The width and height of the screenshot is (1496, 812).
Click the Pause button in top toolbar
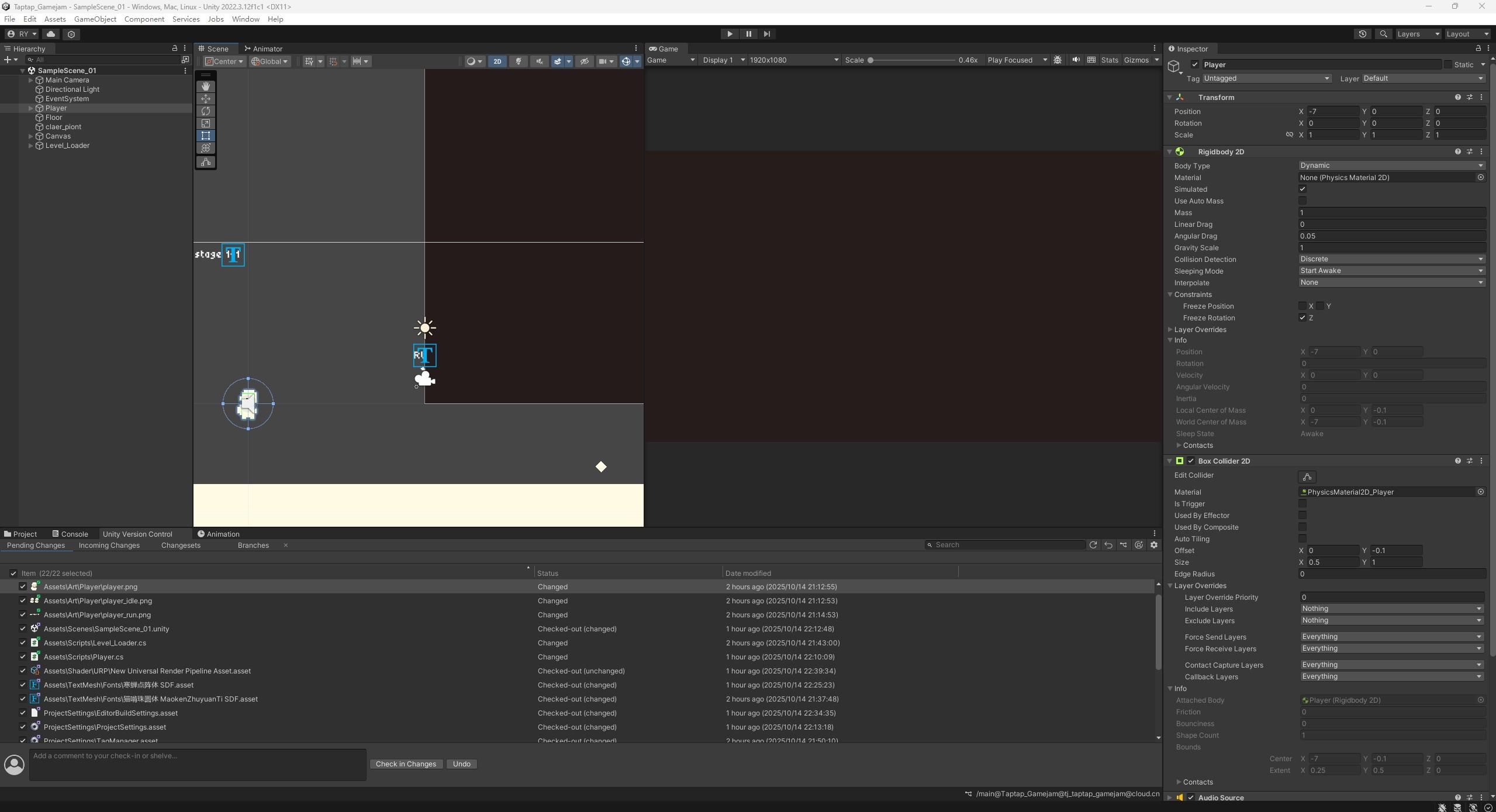tap(748, 34)
